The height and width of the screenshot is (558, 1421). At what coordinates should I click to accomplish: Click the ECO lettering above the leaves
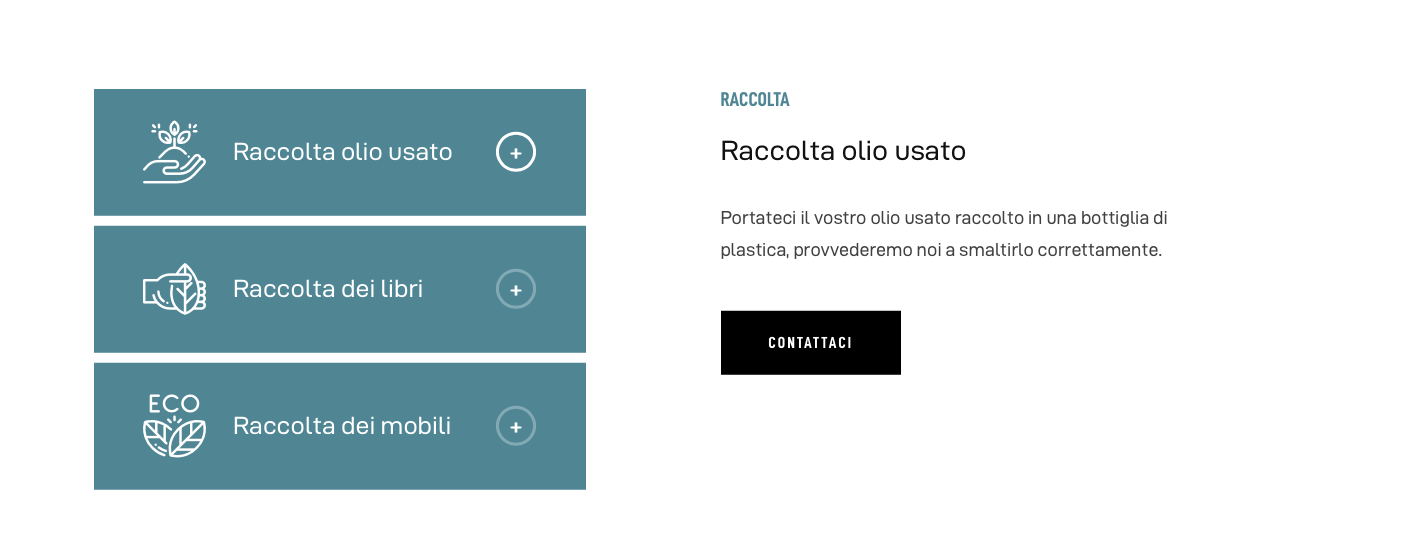pyautogui.click(x=174, y=404)
